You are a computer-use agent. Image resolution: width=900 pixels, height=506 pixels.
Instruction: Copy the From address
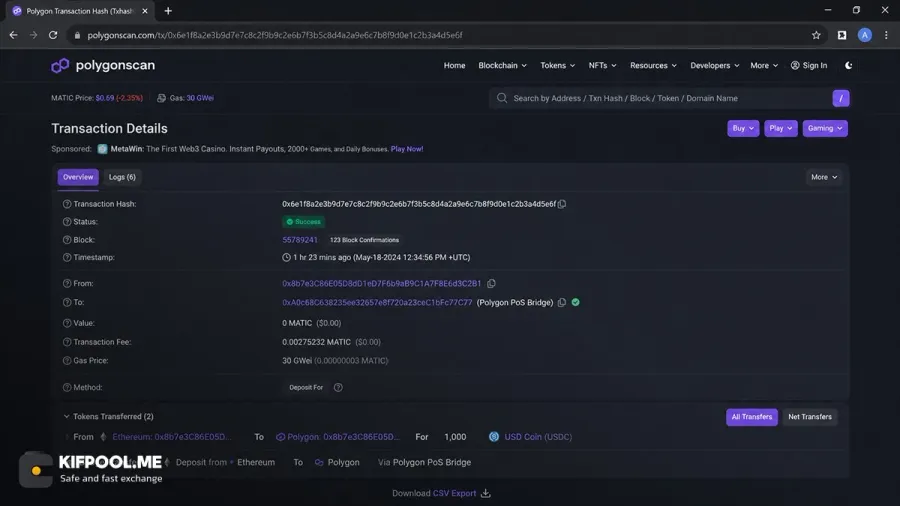[491, 283]
